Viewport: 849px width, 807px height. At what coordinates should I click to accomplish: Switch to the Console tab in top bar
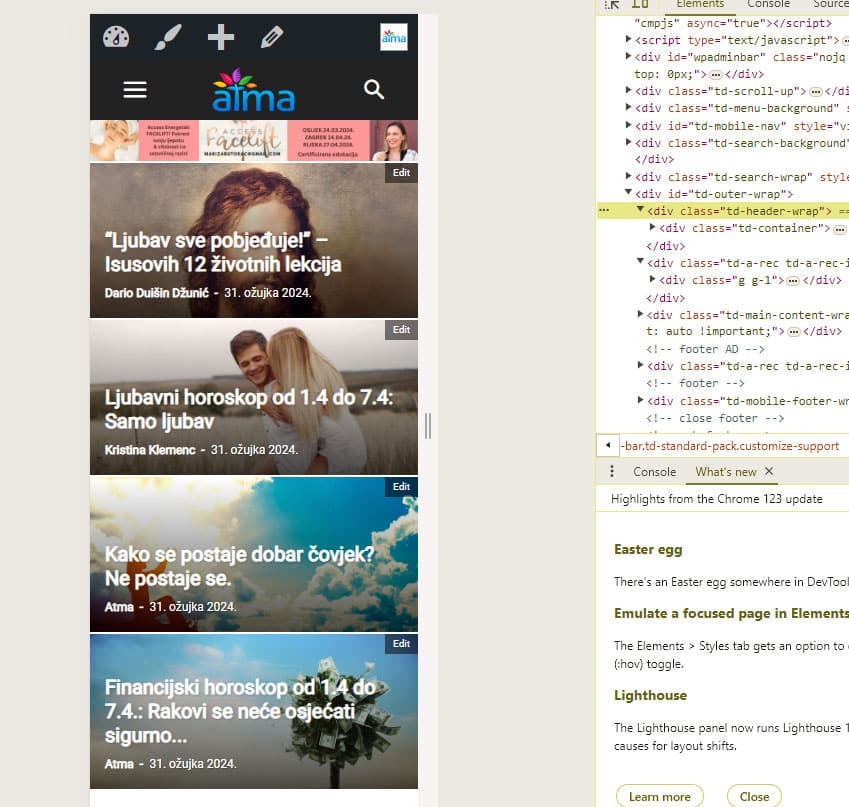tap(768, 4)
